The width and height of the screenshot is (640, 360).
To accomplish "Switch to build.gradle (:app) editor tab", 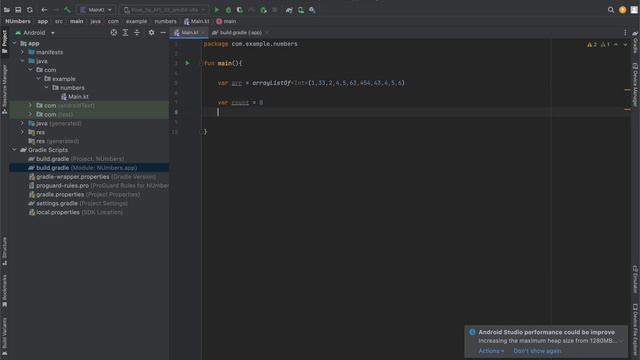I will 240,33.
